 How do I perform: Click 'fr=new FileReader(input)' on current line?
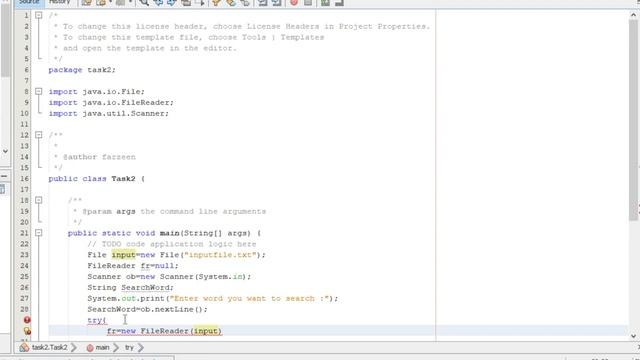164,331
